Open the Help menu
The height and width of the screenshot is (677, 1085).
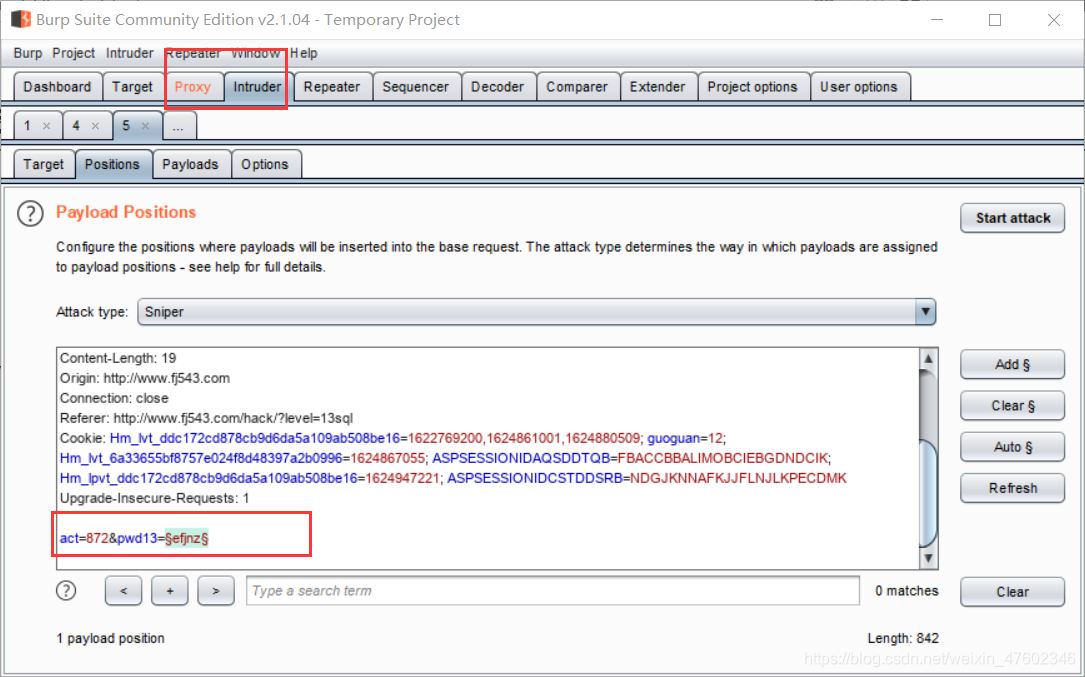point(304,53)
